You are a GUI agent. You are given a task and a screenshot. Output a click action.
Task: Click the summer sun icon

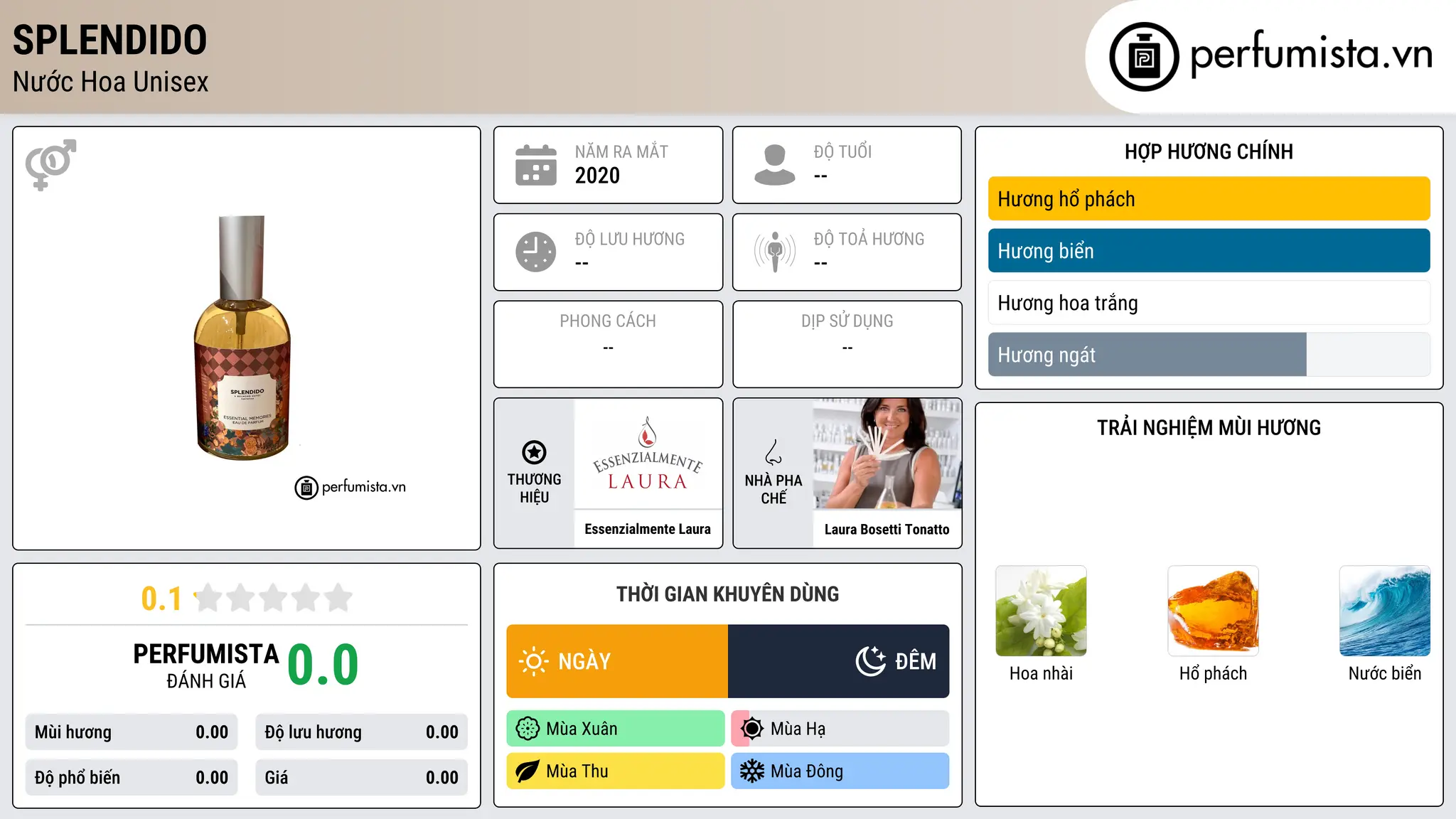752,729
